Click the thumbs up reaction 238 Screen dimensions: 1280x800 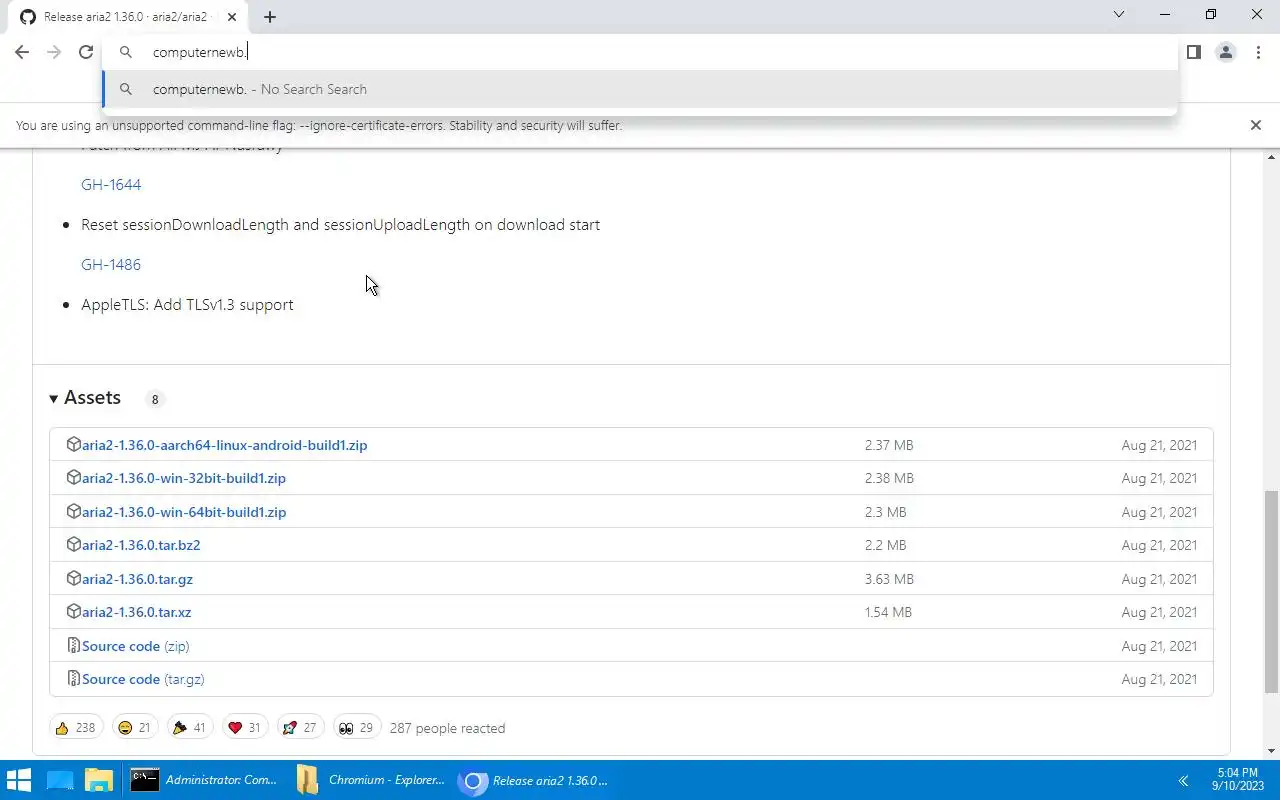pos(76,728)
